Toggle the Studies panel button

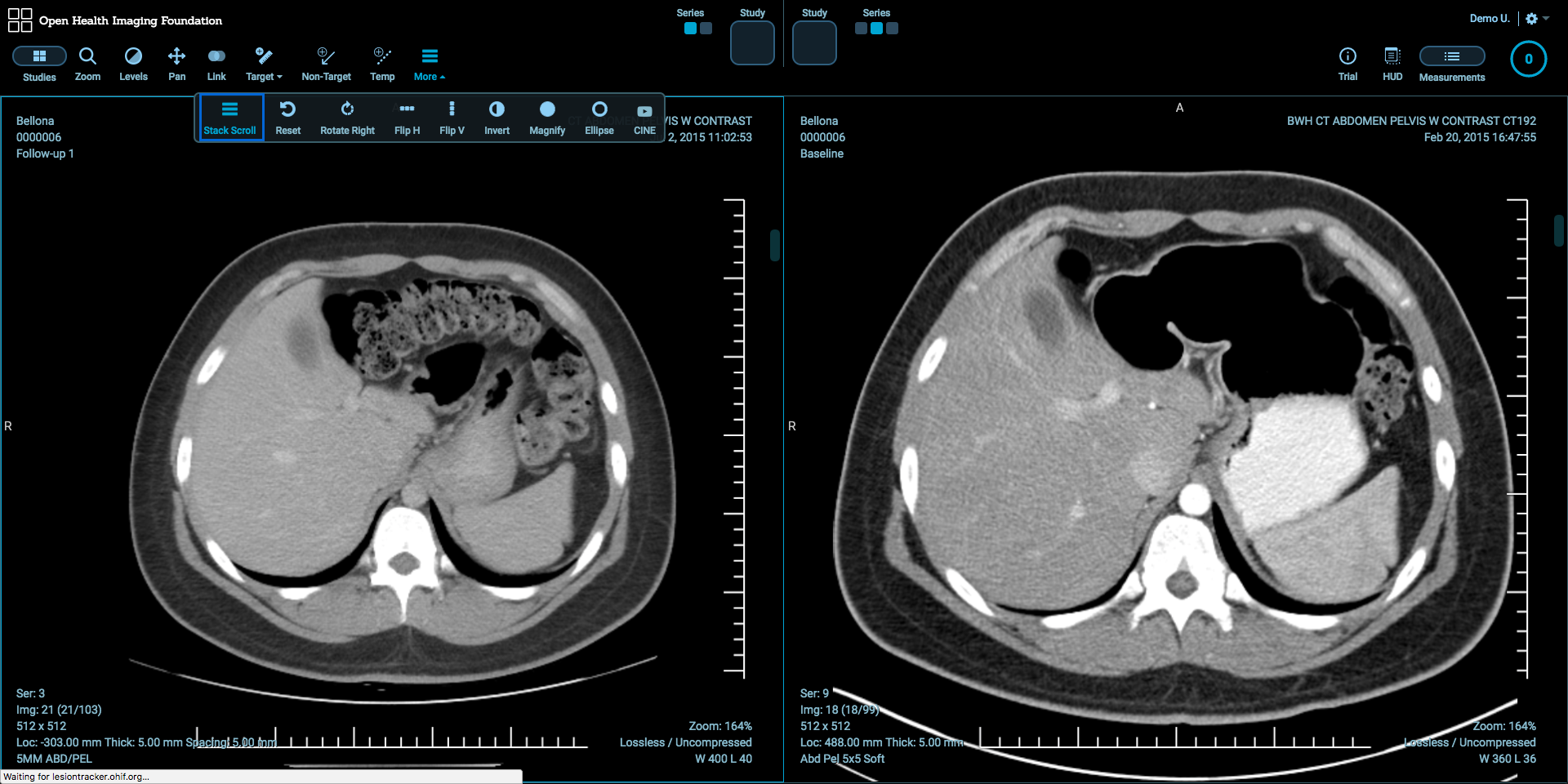coord(39,64)
